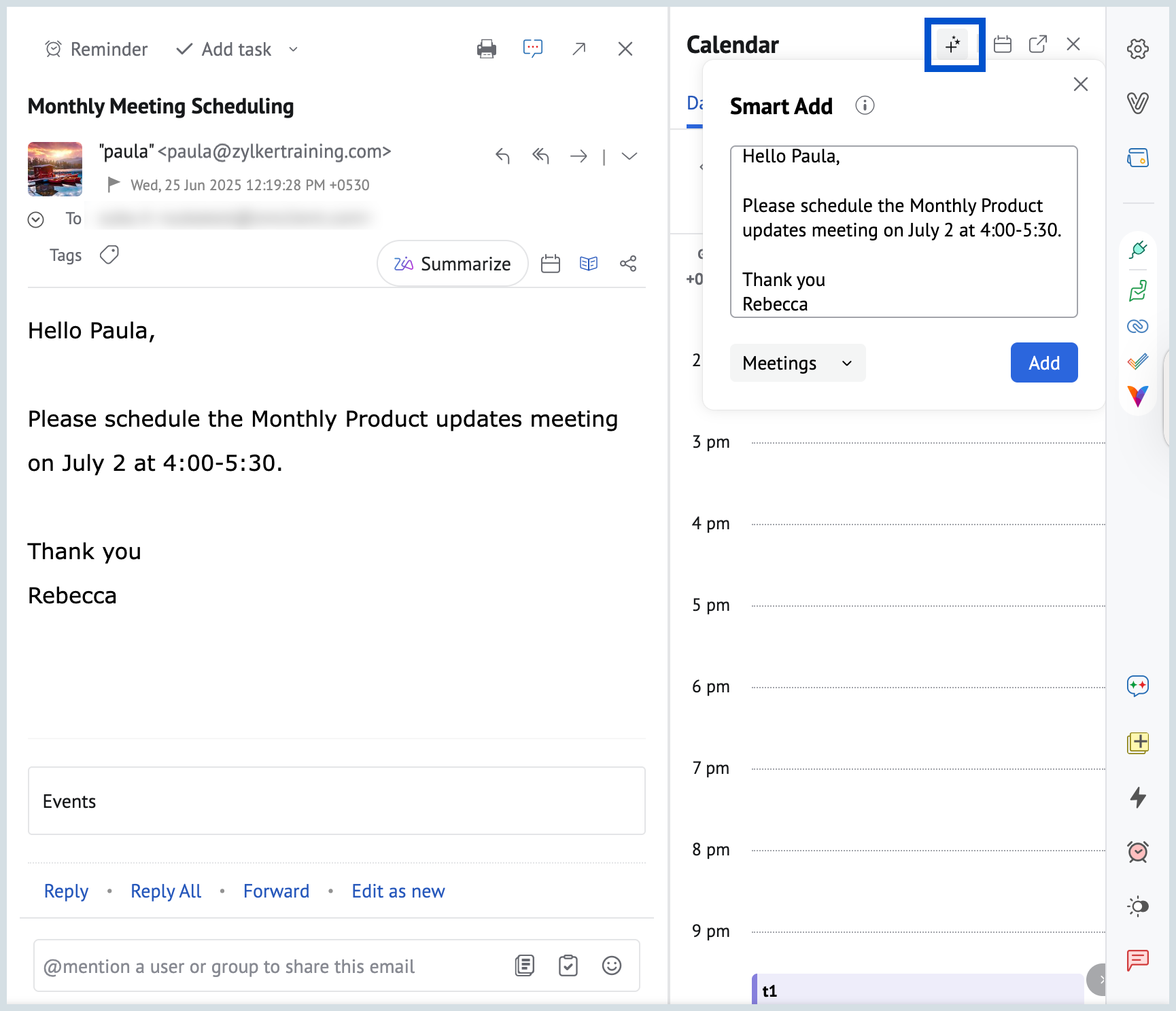Click the Reply All link
Viewport: 1176px width, 1011px height.
click(166, 891)
